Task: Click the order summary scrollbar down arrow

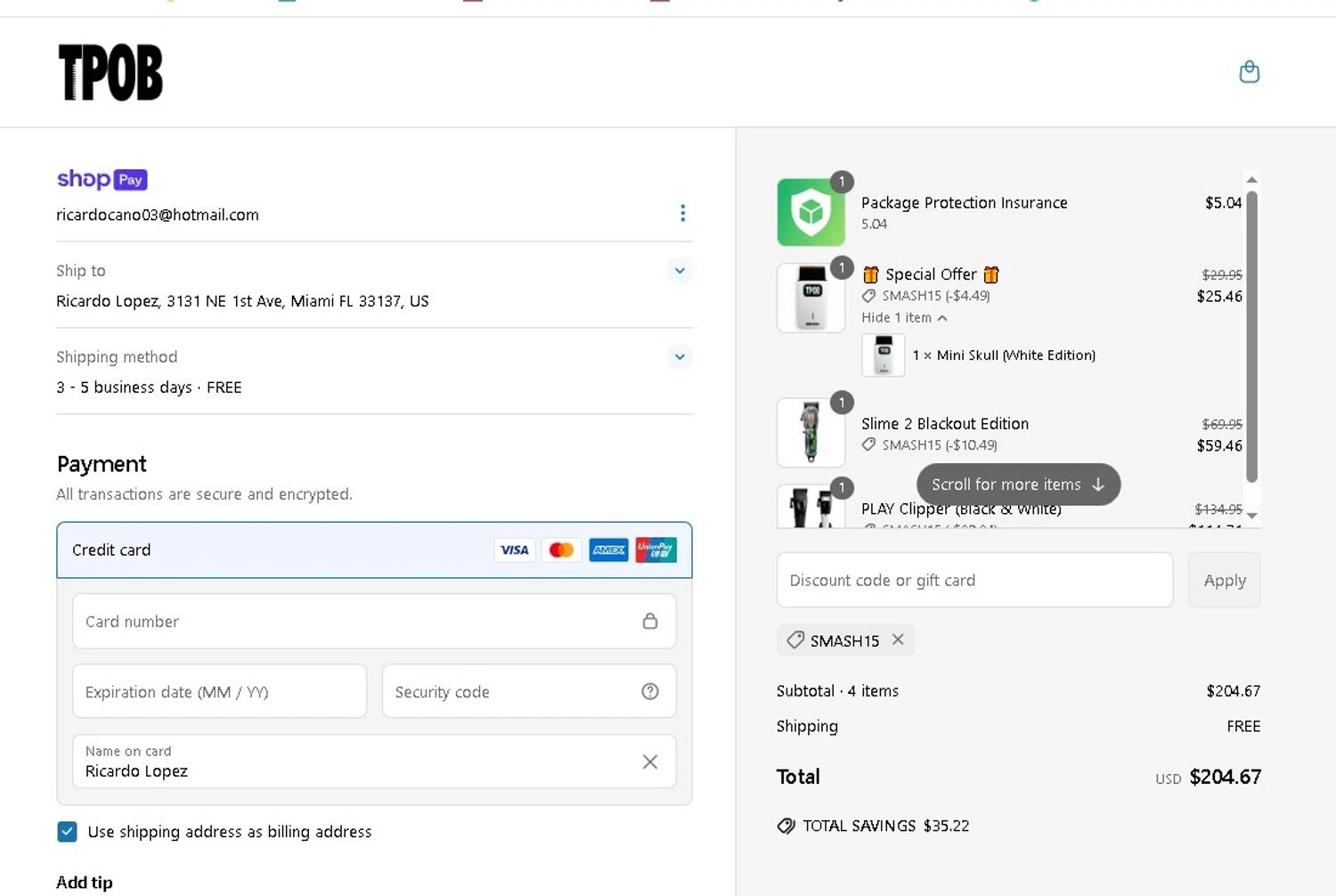Action: pos(1251,516)
